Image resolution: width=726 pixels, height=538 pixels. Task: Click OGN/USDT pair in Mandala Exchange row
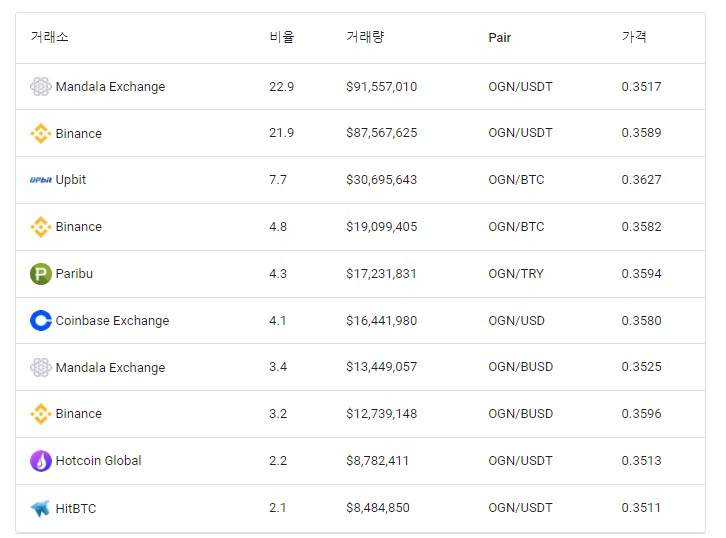point(520,87)
